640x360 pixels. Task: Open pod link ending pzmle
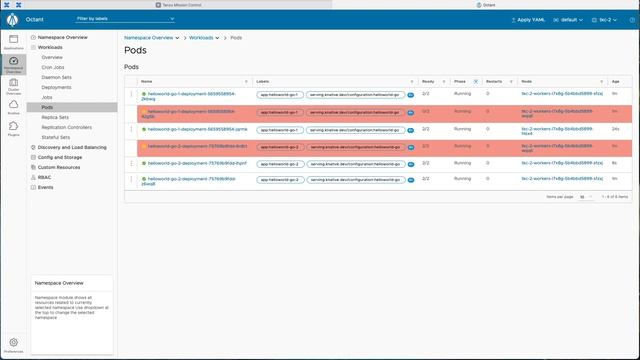pyautogui.click(x=198, y=129)
